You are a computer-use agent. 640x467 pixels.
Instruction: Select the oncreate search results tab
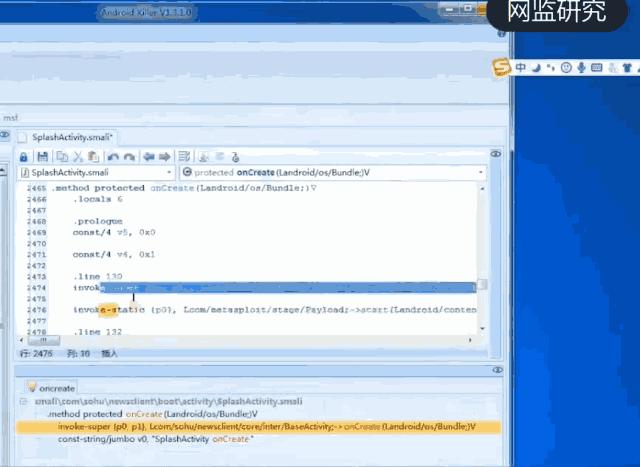click(51, 388)
